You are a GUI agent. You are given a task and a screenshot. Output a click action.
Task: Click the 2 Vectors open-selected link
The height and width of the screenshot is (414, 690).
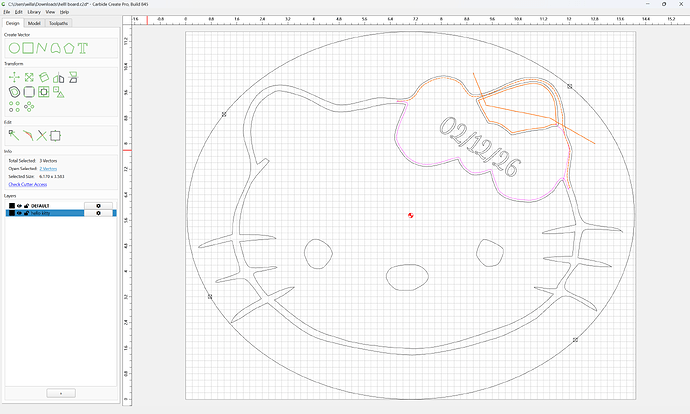(x=48, y=169)
